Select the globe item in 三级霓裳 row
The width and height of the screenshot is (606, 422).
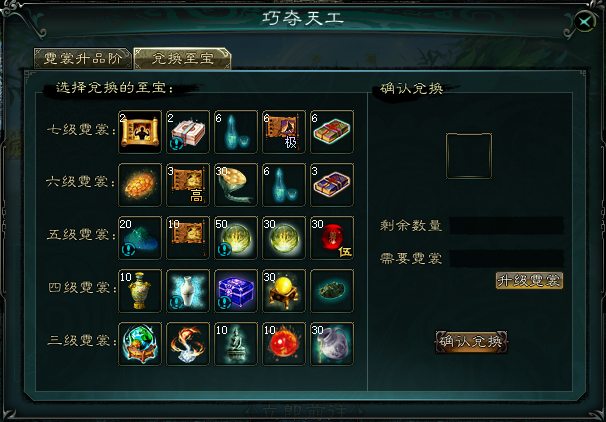click(x=140, y=344)
